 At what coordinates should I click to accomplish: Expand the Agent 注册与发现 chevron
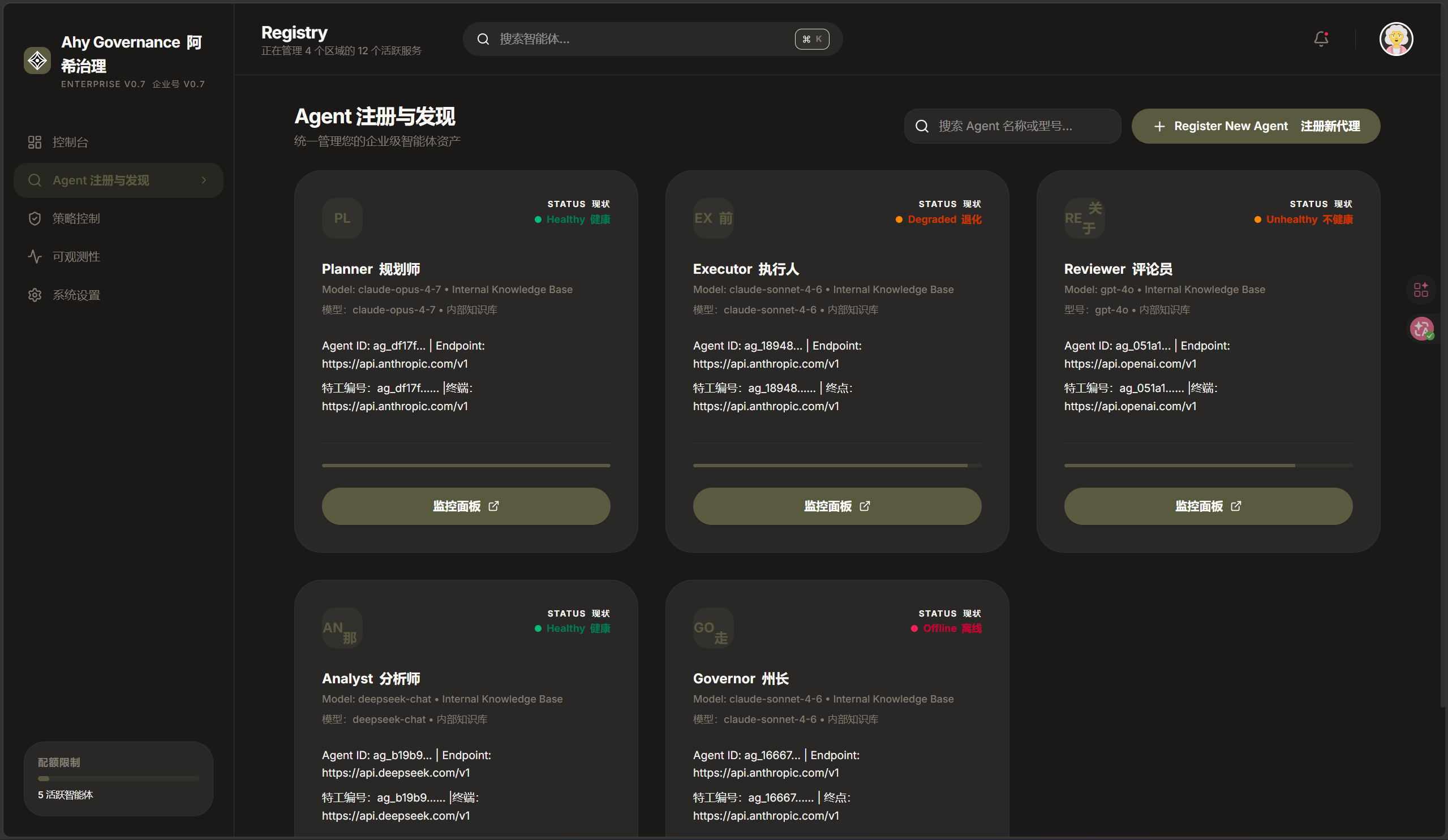[203, 180]
